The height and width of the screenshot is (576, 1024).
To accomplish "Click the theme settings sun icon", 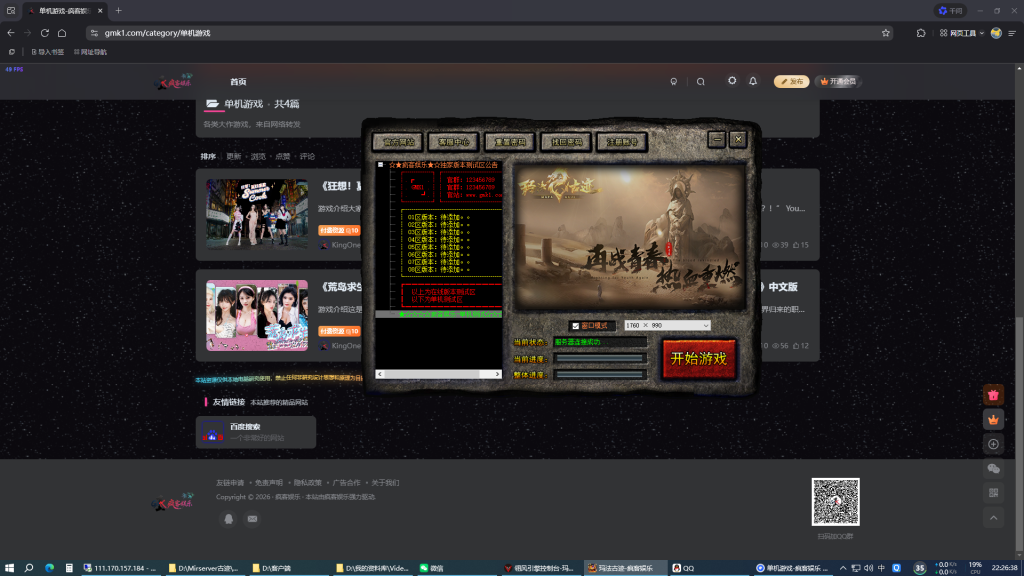I will [x=732, y=81].
